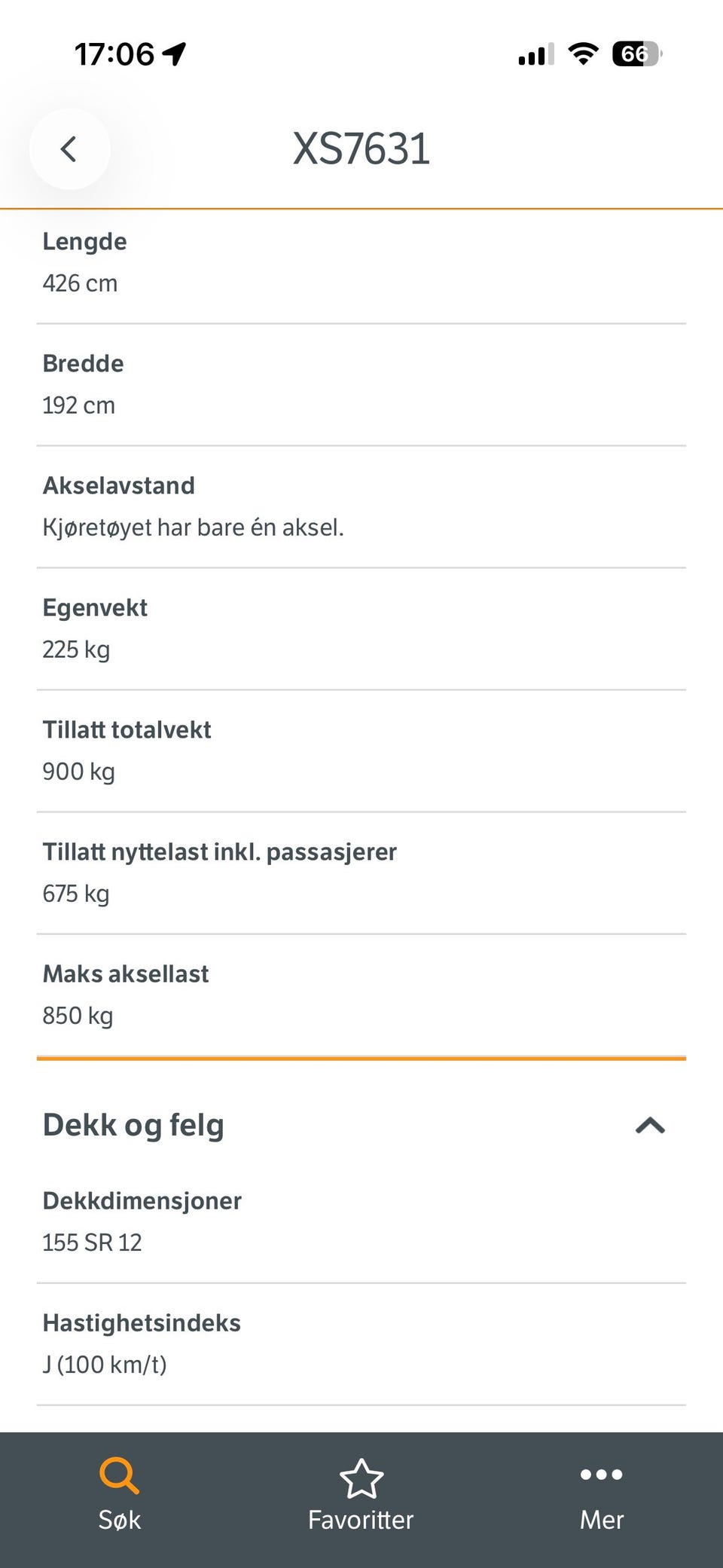
Task: Select the Lengde 426 cm row
Action: 361,263
